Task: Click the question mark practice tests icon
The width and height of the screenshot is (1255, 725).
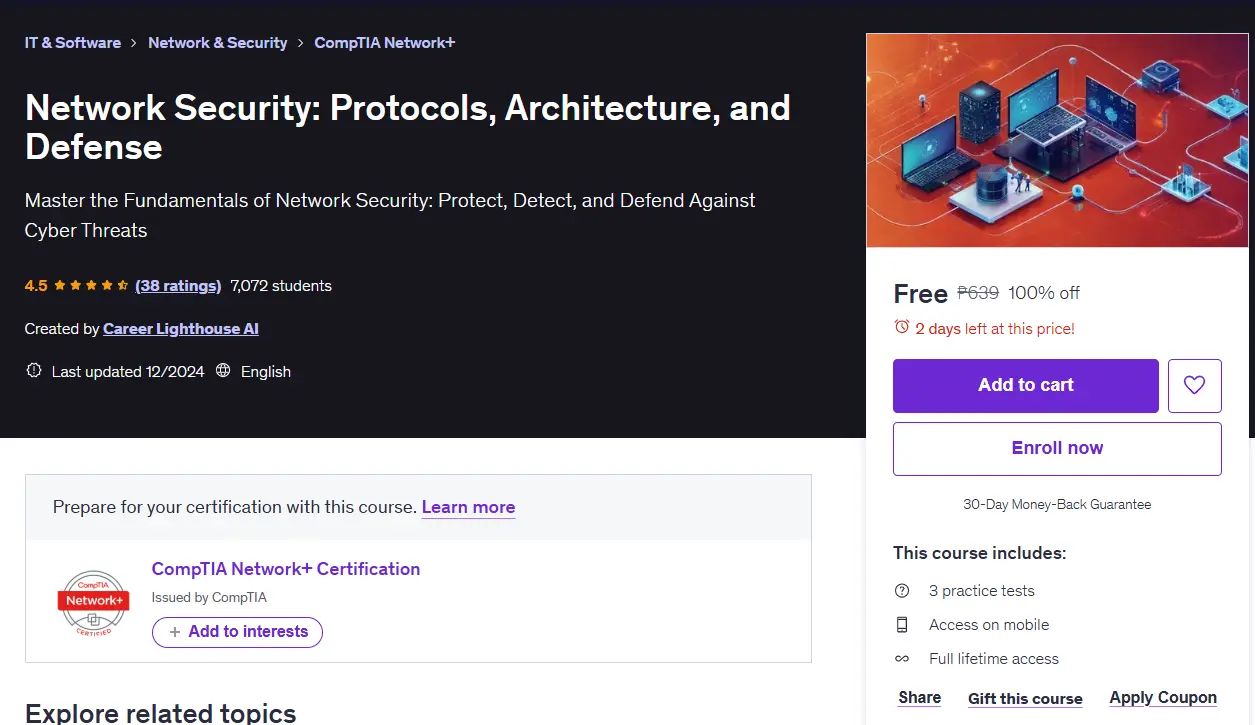Action: (x=902, y=591)
